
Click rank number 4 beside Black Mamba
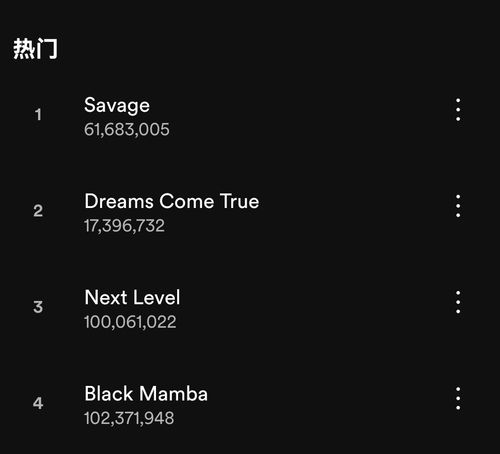coord(38,403)
